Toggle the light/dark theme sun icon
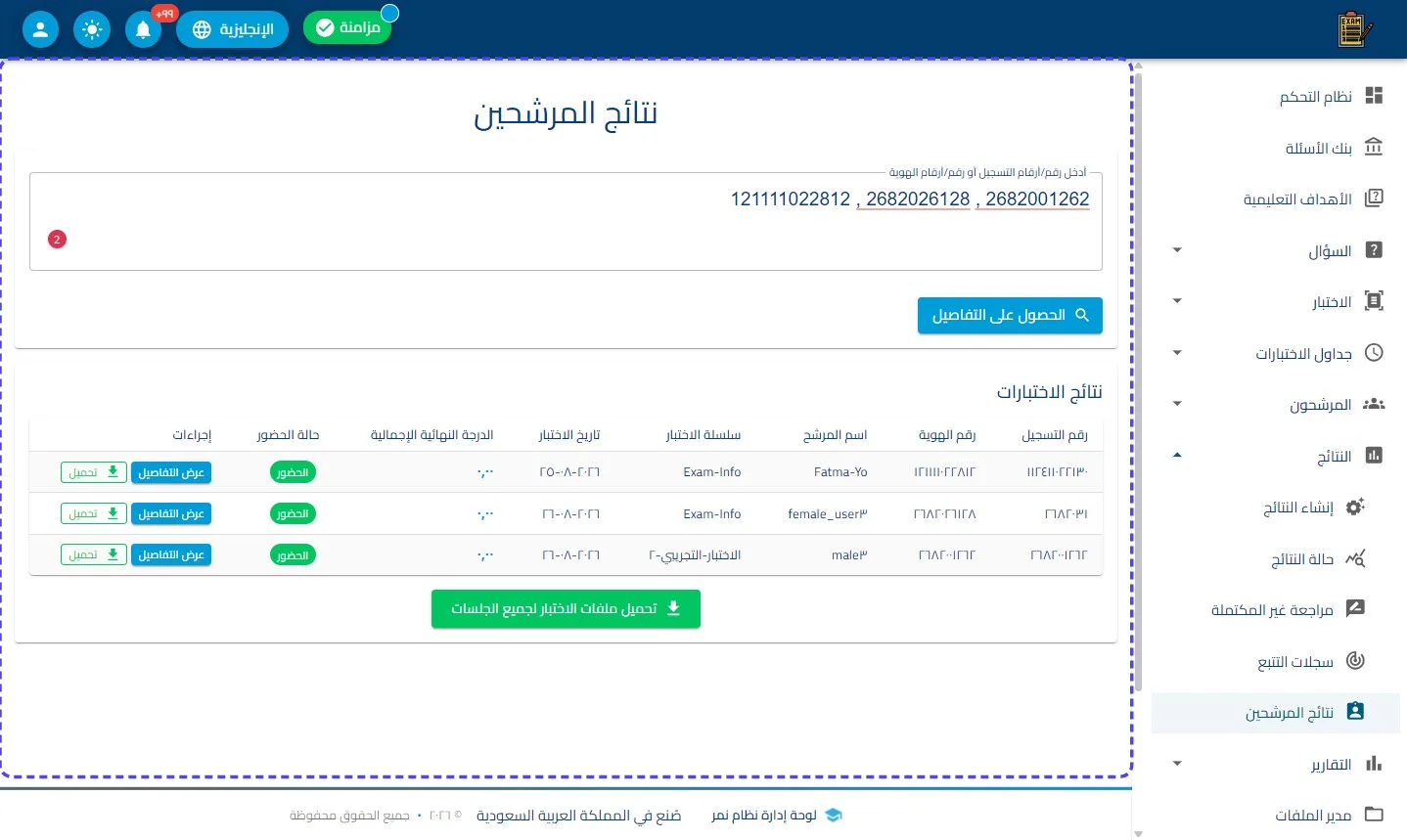Viewport: 1407px width, 840px height. coord(92,29)
